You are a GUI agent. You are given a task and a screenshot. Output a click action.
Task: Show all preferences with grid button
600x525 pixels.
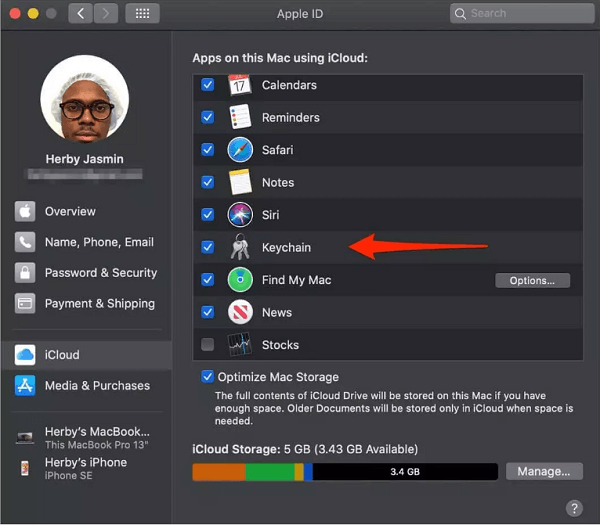coord(142,14)
